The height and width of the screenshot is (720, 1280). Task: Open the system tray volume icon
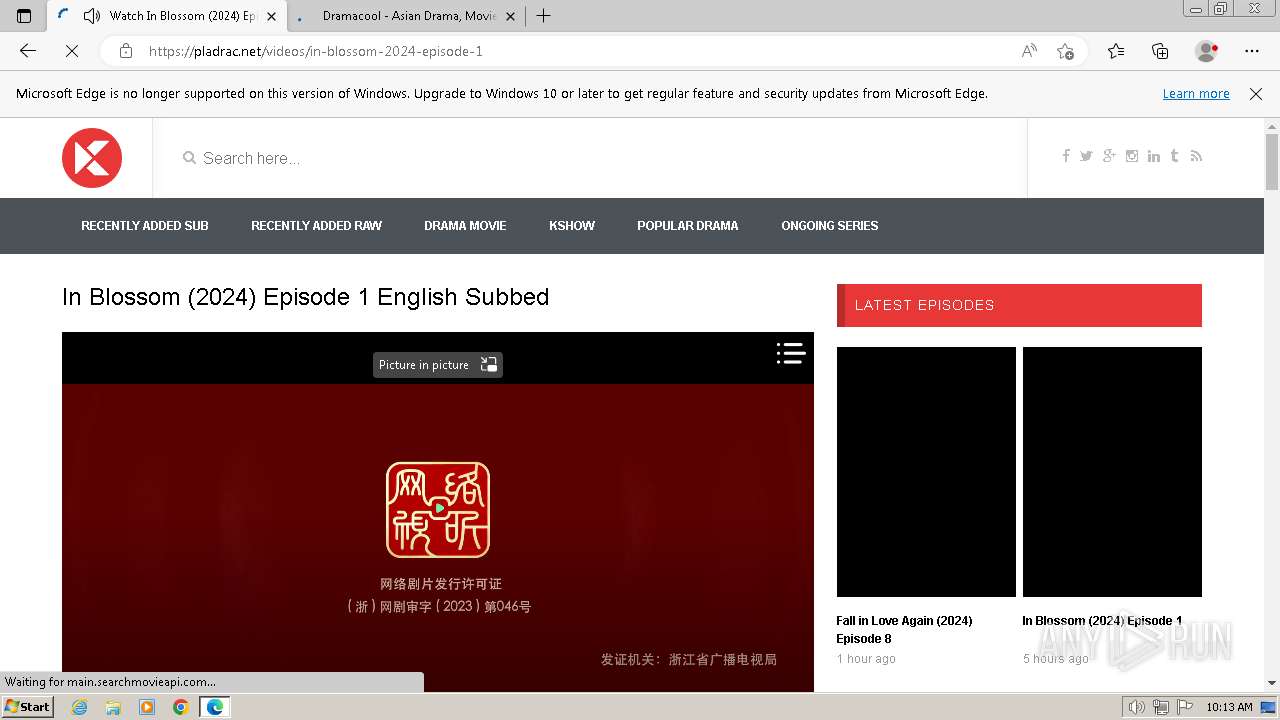point(1137,707)
